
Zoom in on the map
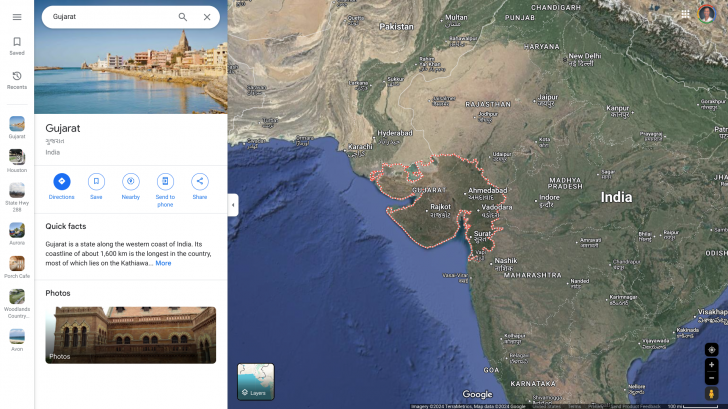pyautogui.click(x=711, y=365)
